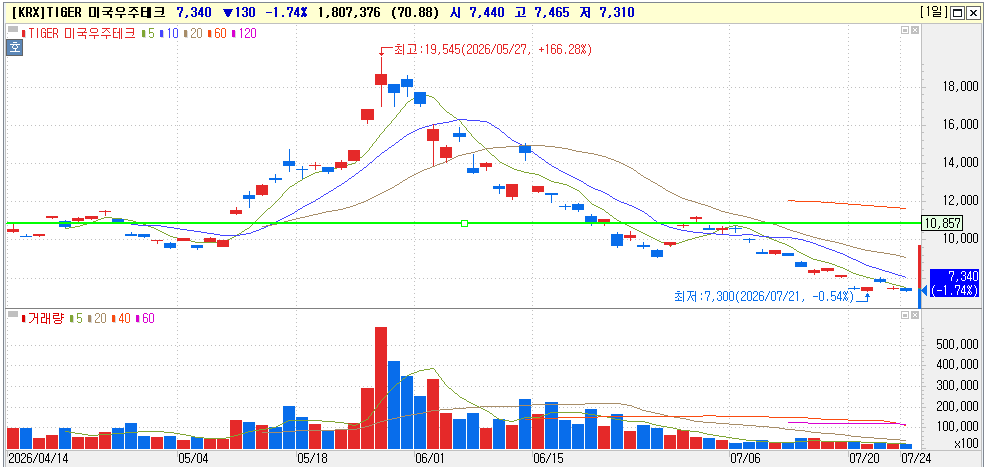Click the blue current-price arrow marker on the axis
The height and width of the screenshot is (467, 984).
coord(923,290)
